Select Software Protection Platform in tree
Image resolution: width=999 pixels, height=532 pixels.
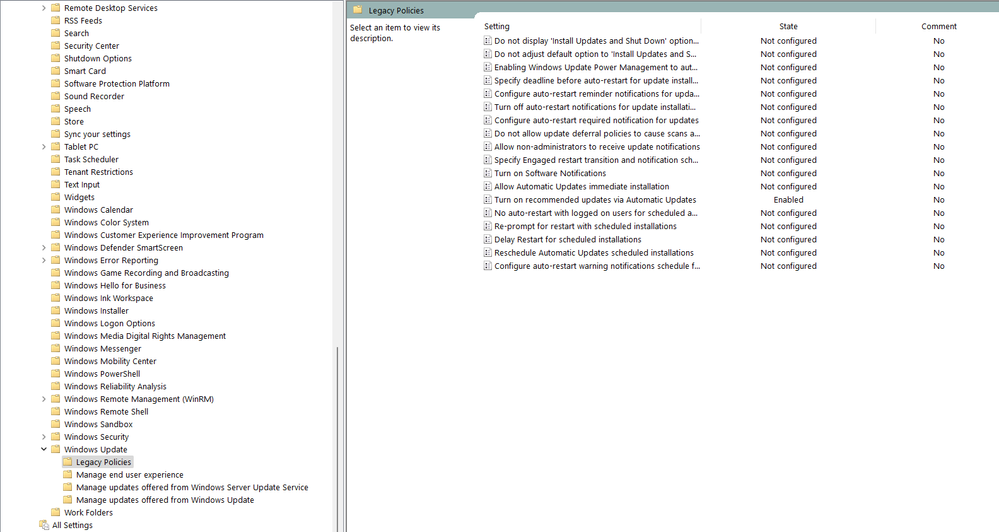click(x=117, y=84)
